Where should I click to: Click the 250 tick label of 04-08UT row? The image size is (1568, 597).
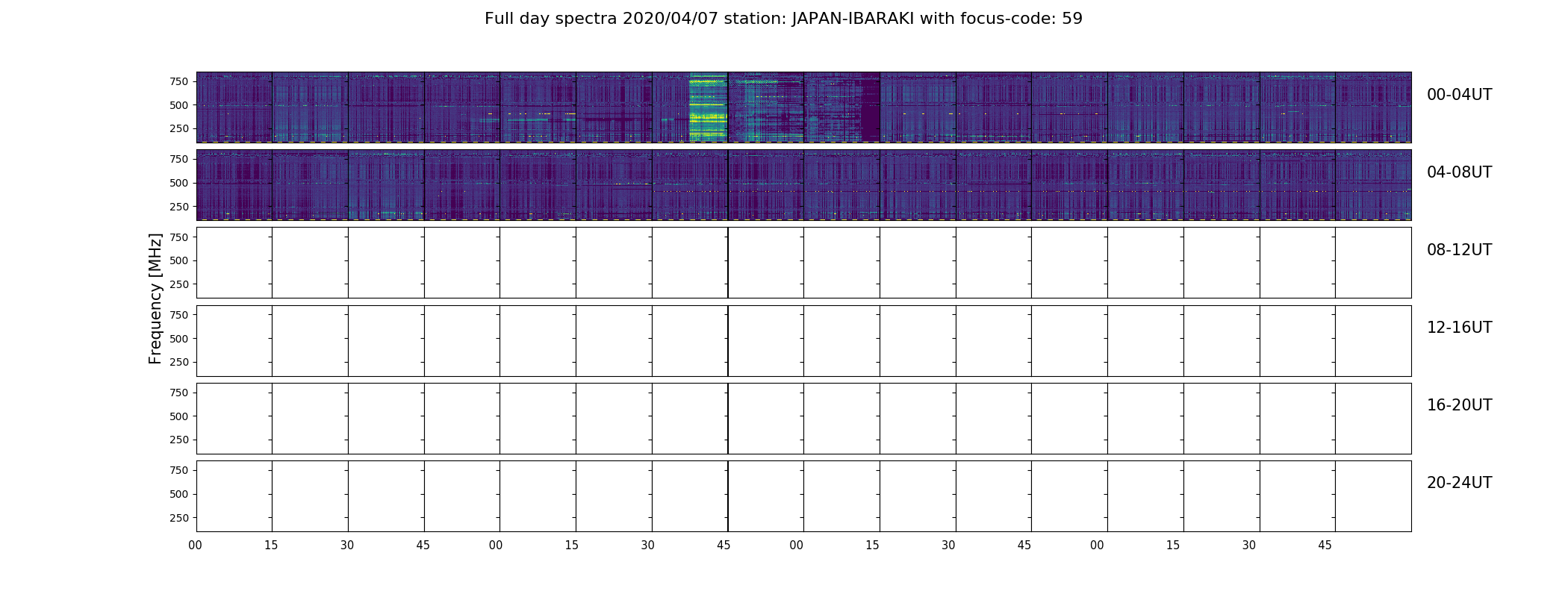pyautogui.click(x=179, y=207)
